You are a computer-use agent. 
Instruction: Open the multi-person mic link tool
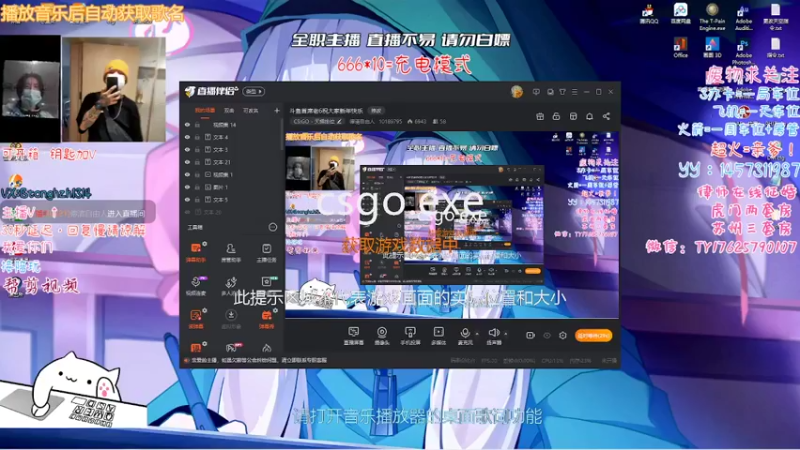pos(231,285)
